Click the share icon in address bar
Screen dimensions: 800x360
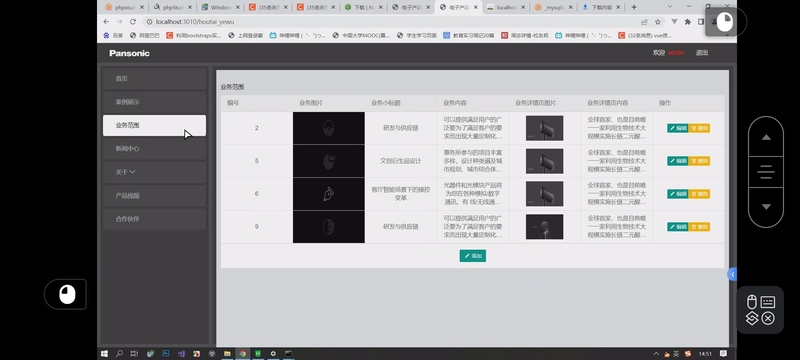644,22
